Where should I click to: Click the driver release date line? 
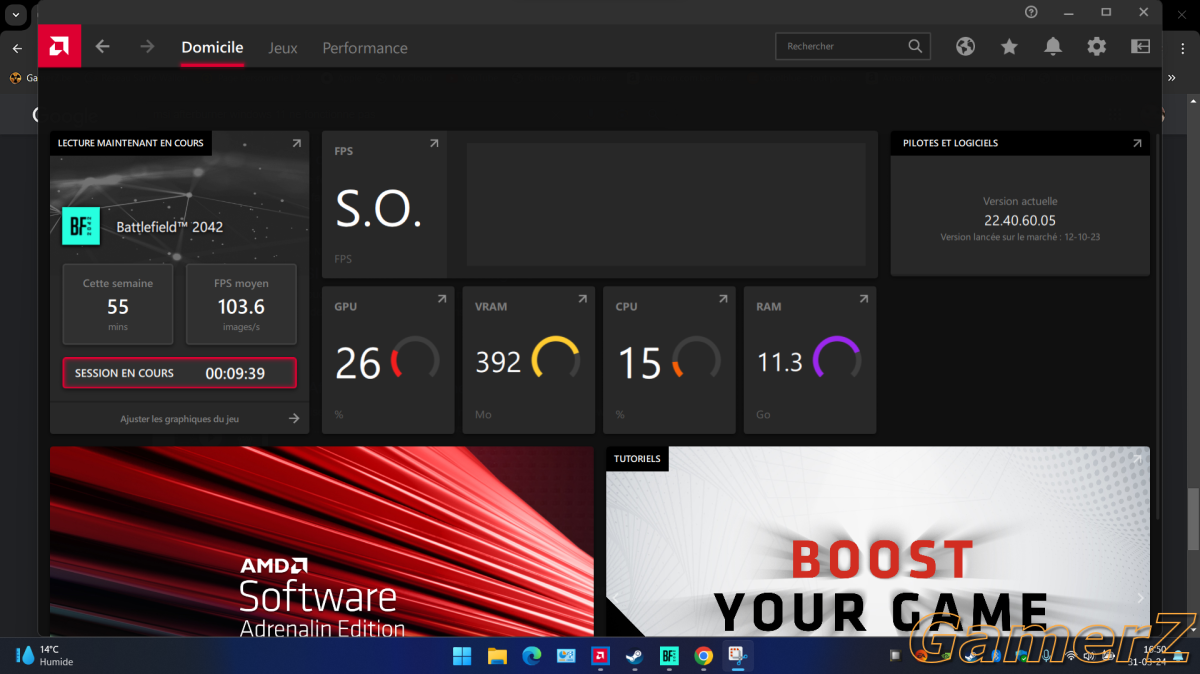pos(1020,237)
